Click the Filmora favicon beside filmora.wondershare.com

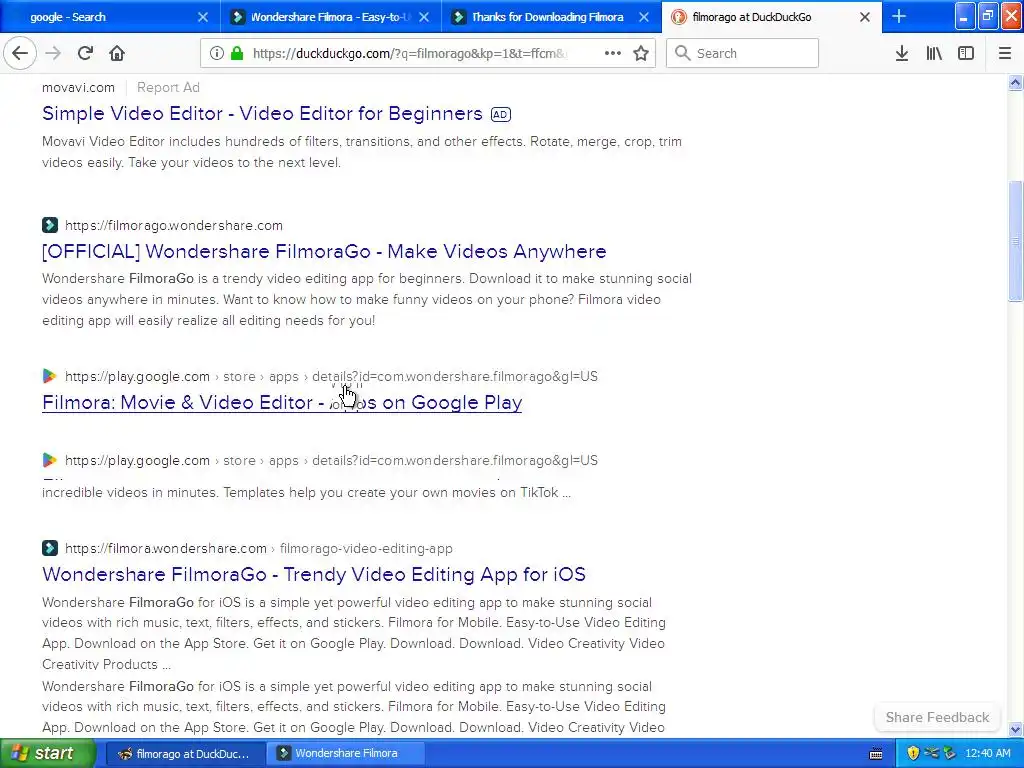50,548
